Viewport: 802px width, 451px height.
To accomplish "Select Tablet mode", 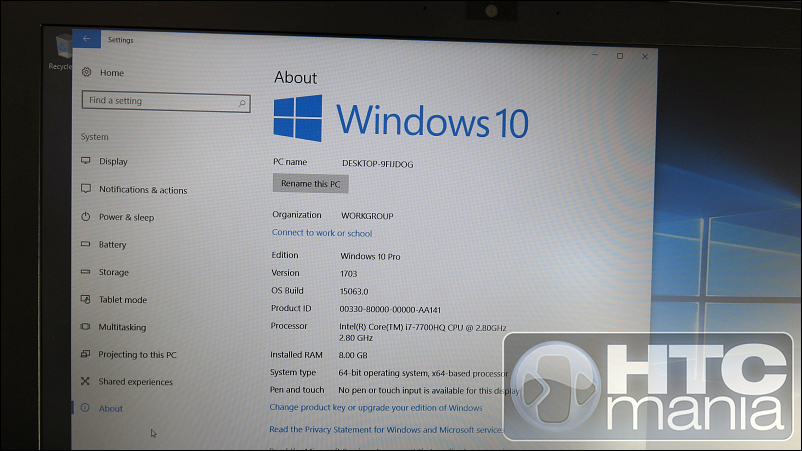I will pyautogui.click(x=123, y=300).
